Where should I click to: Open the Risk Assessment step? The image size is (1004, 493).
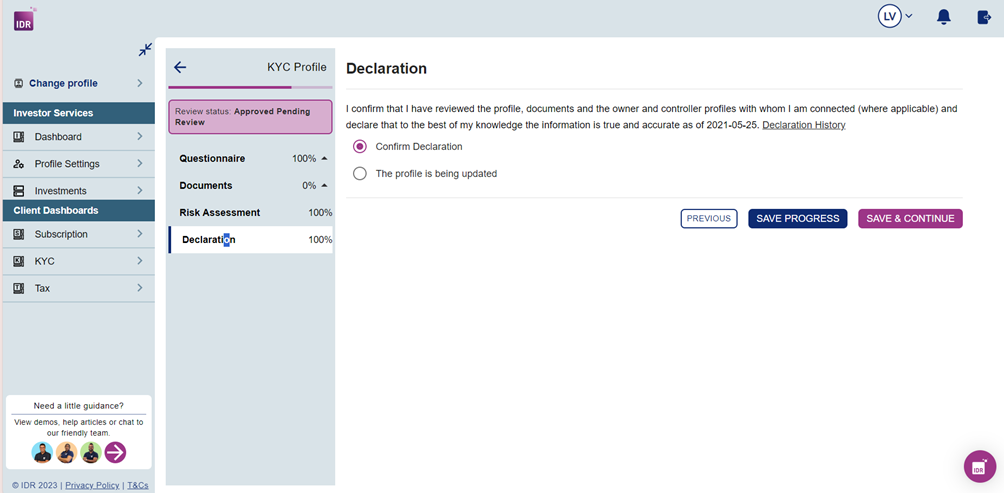pyautogui.click(x=220, y=213)
